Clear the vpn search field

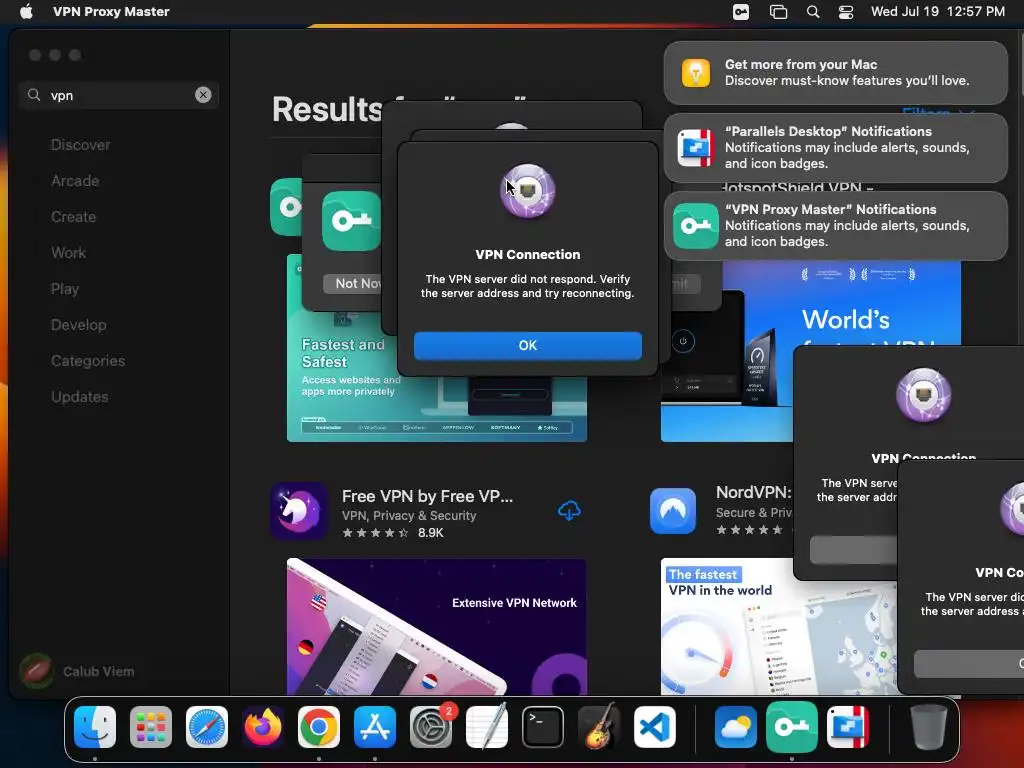pyautogui.click(x=203, y=95)
